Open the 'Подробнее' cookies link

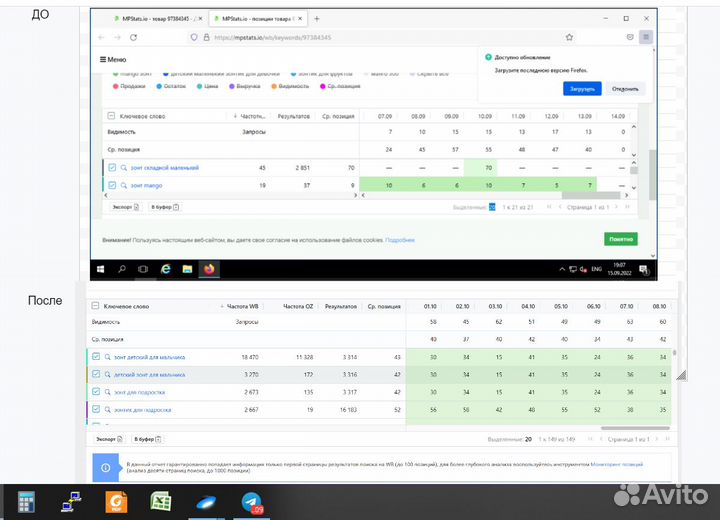pos(400,240)
